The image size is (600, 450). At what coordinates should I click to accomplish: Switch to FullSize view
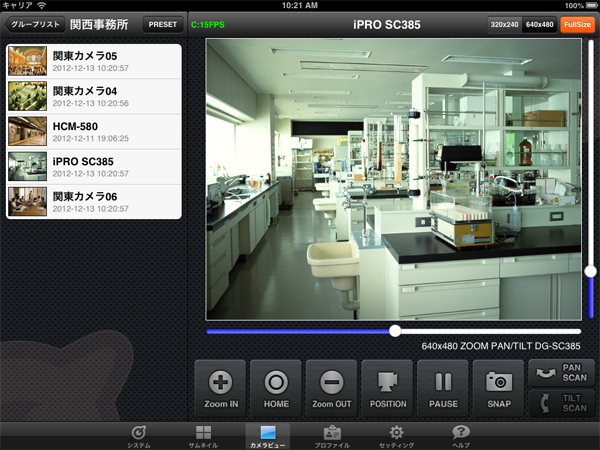click(577, 23)
